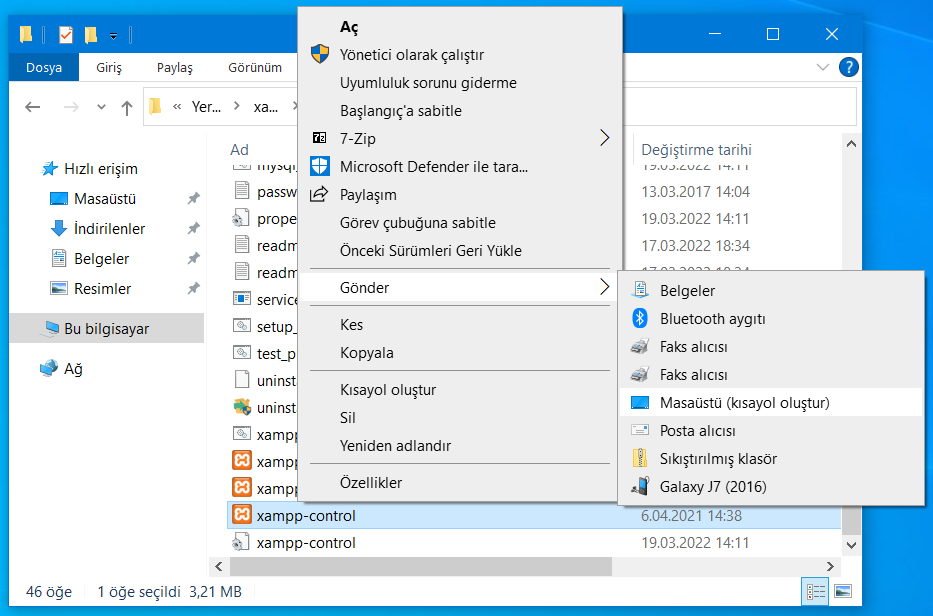Select Hızlı erişim in navigation pane
This screenshot has width=933, height=616.
click(x=101, y=169)
